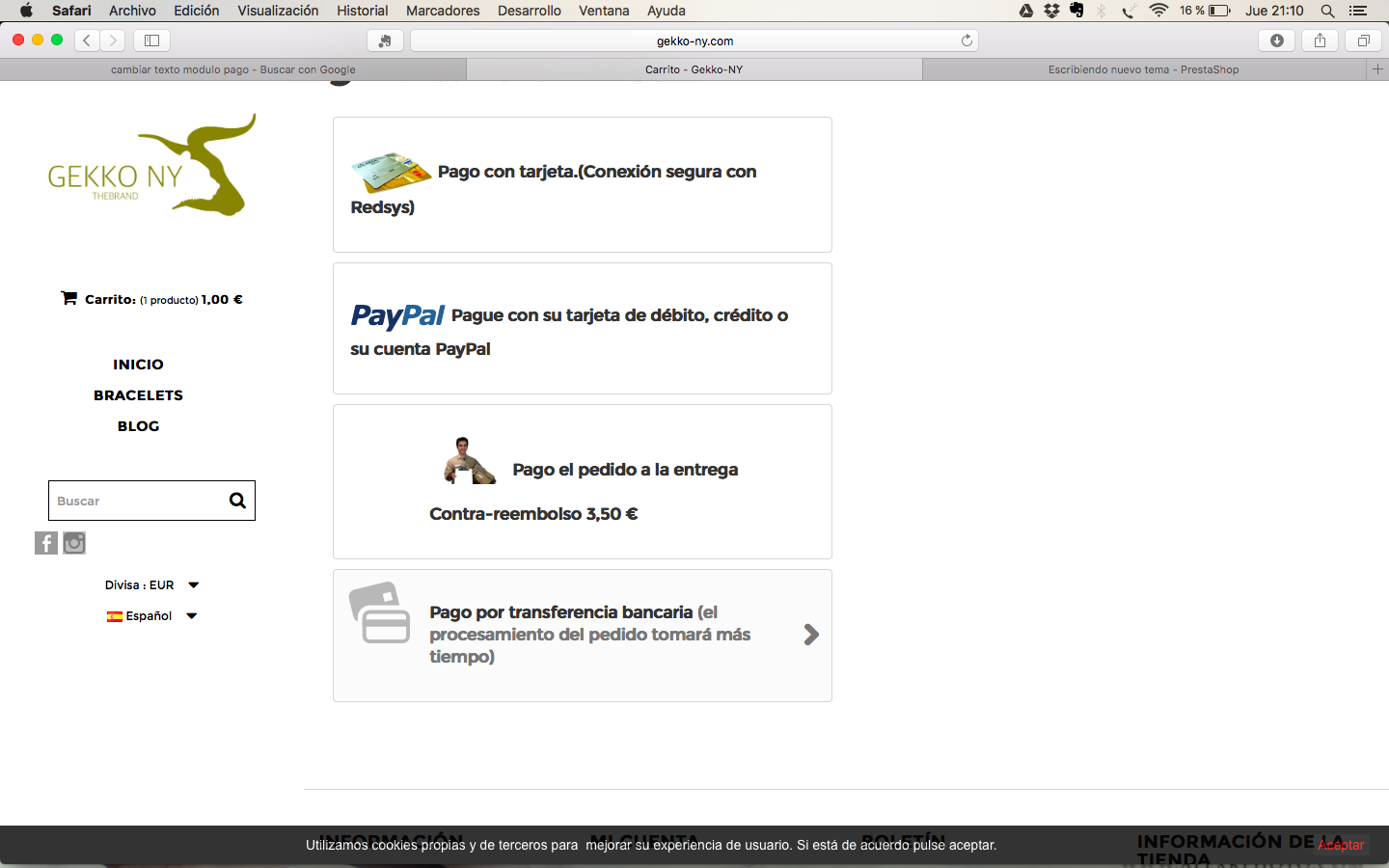This screenshot has height=868, width=1389.
Task: Click the Safari share button
Action: pyautogui.click(x=1320, y=41)
